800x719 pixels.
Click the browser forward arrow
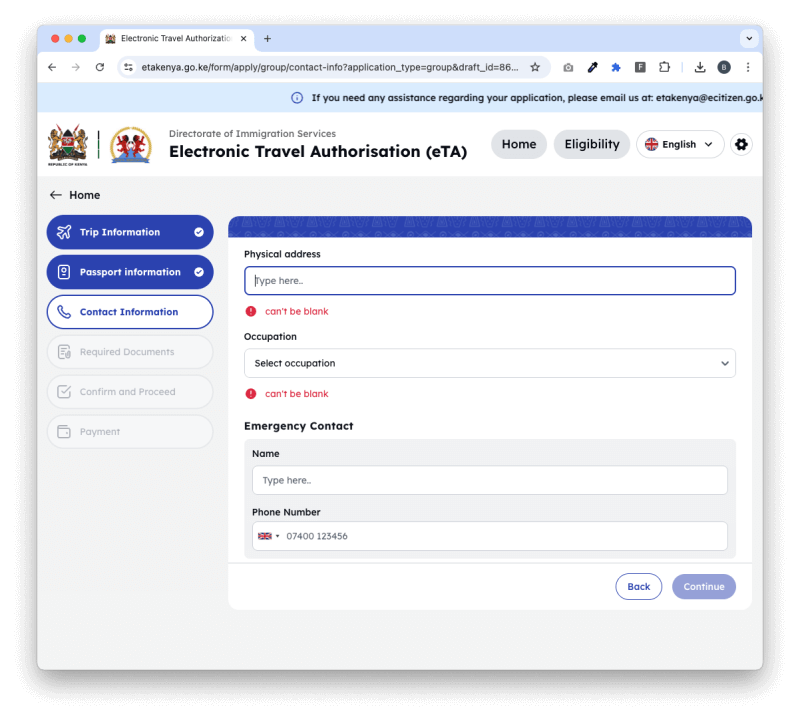pyautogui.click(x=76, y=67)
